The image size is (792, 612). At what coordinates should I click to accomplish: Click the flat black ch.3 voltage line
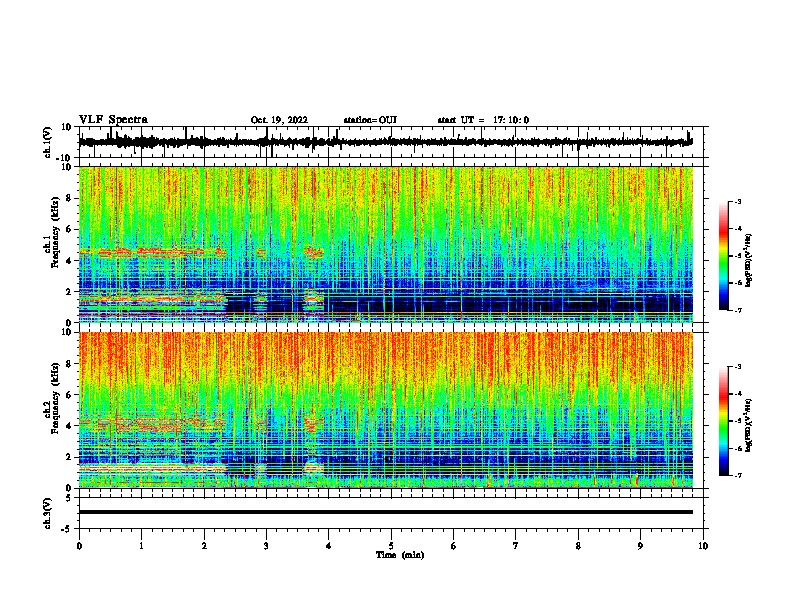(385, 512)
